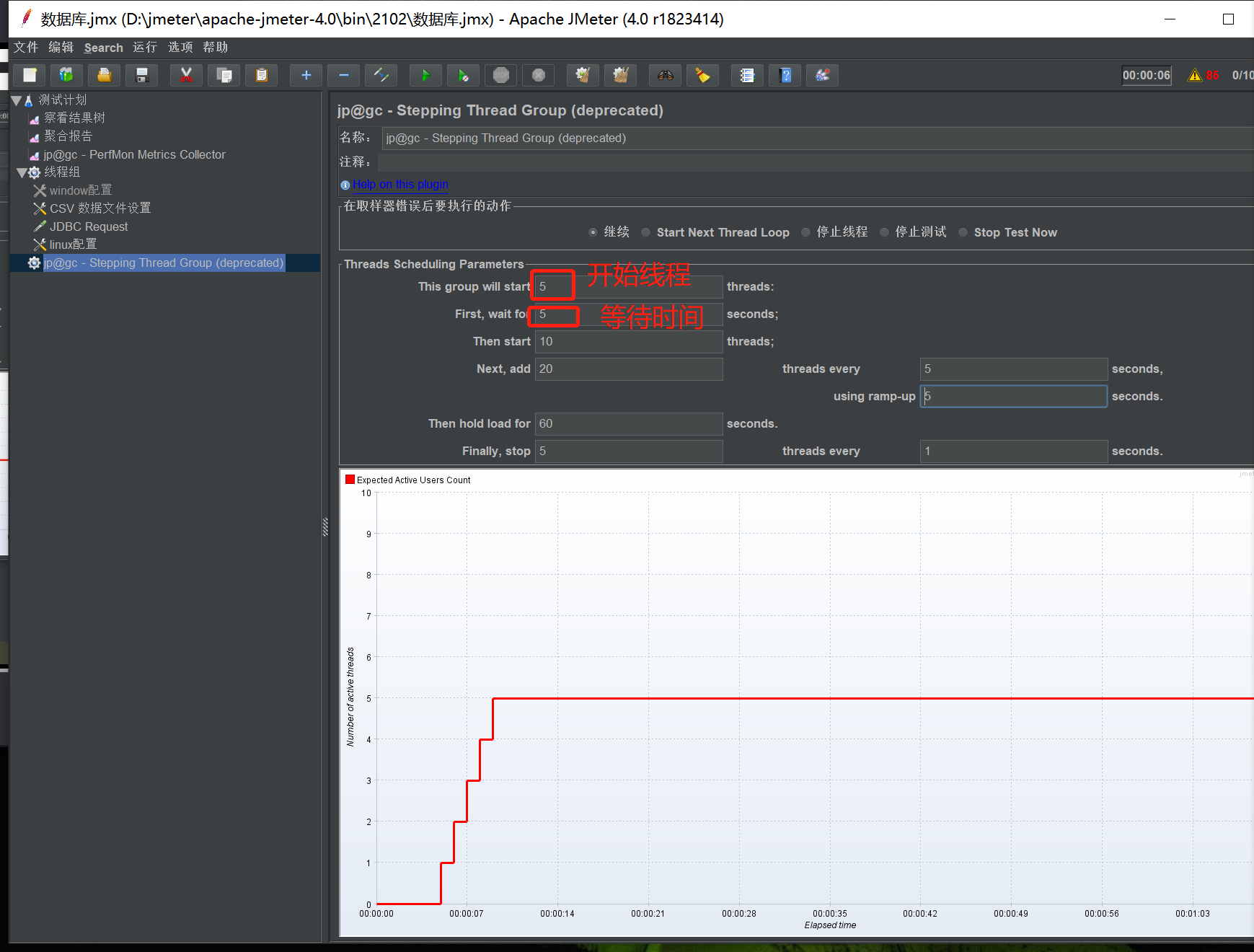The image size is (1254, 952).
Task: Click the last toolbar plugin icon
Action: click(x=822, y=75)
